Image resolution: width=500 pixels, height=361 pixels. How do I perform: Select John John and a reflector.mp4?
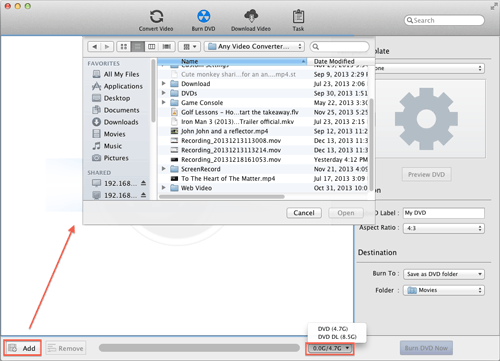click(263, 131)
